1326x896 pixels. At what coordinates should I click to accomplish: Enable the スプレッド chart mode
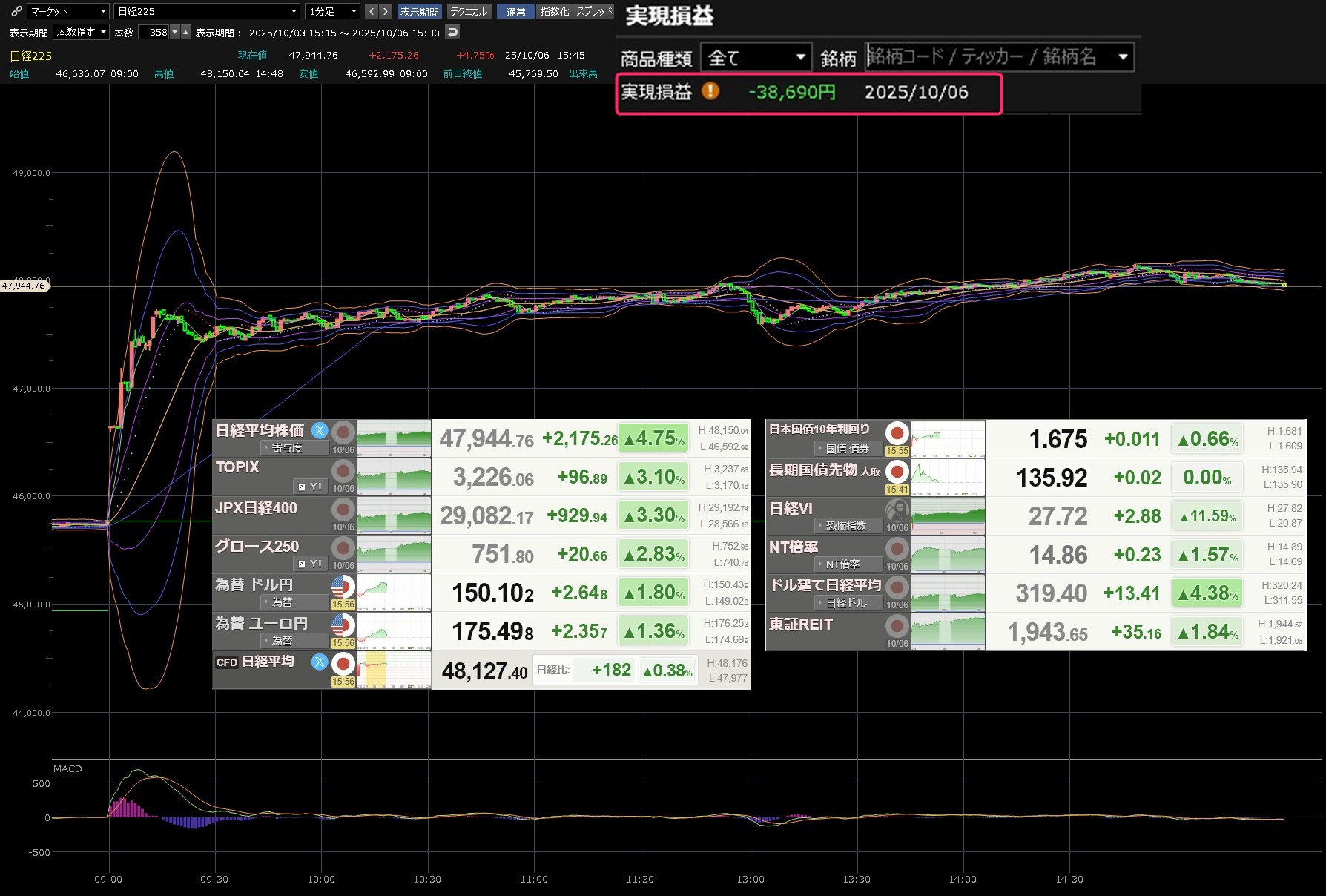click(x=594, y=11)
